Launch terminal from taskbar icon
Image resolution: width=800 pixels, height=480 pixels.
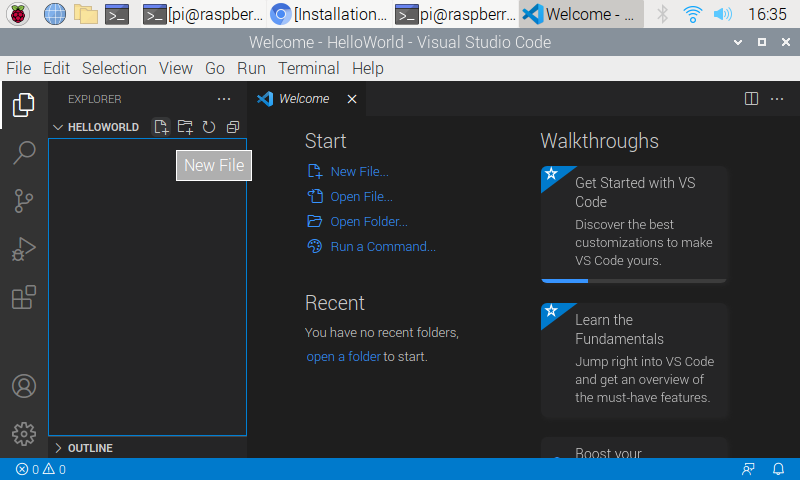pyautogui.click(x=117, y=14)
